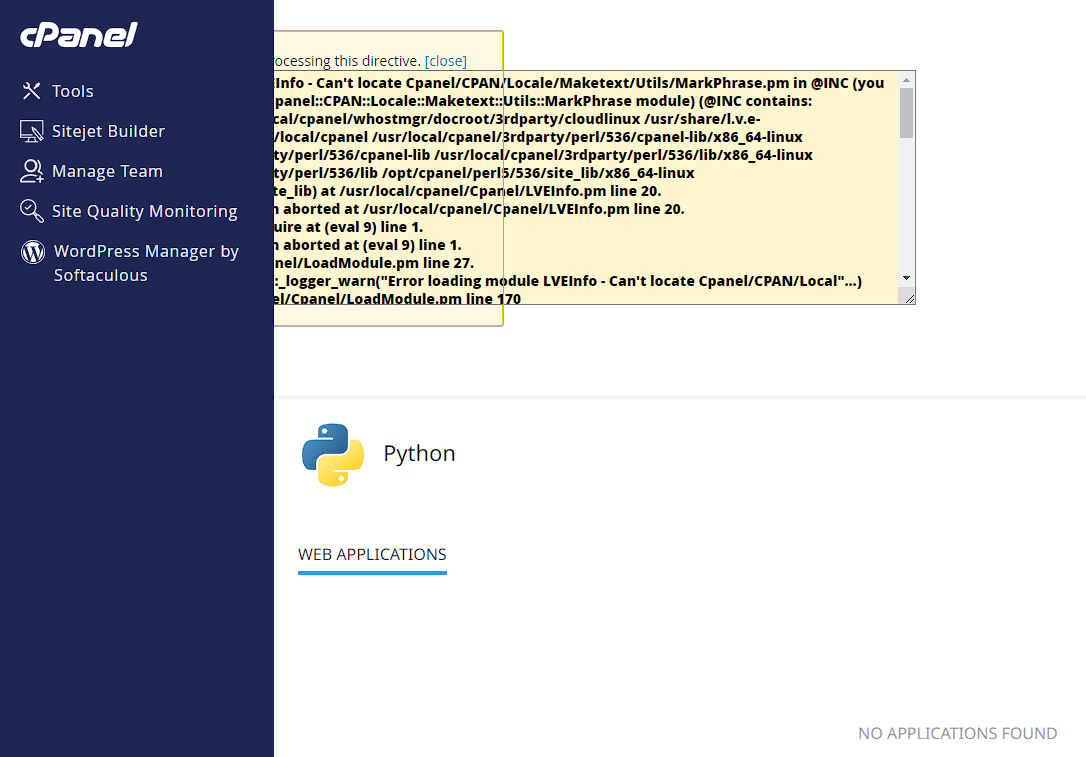Click the error box scrollbar thumb
Image resolution: width=1086 pixels, height=757 pixels.
click(906, 113)
